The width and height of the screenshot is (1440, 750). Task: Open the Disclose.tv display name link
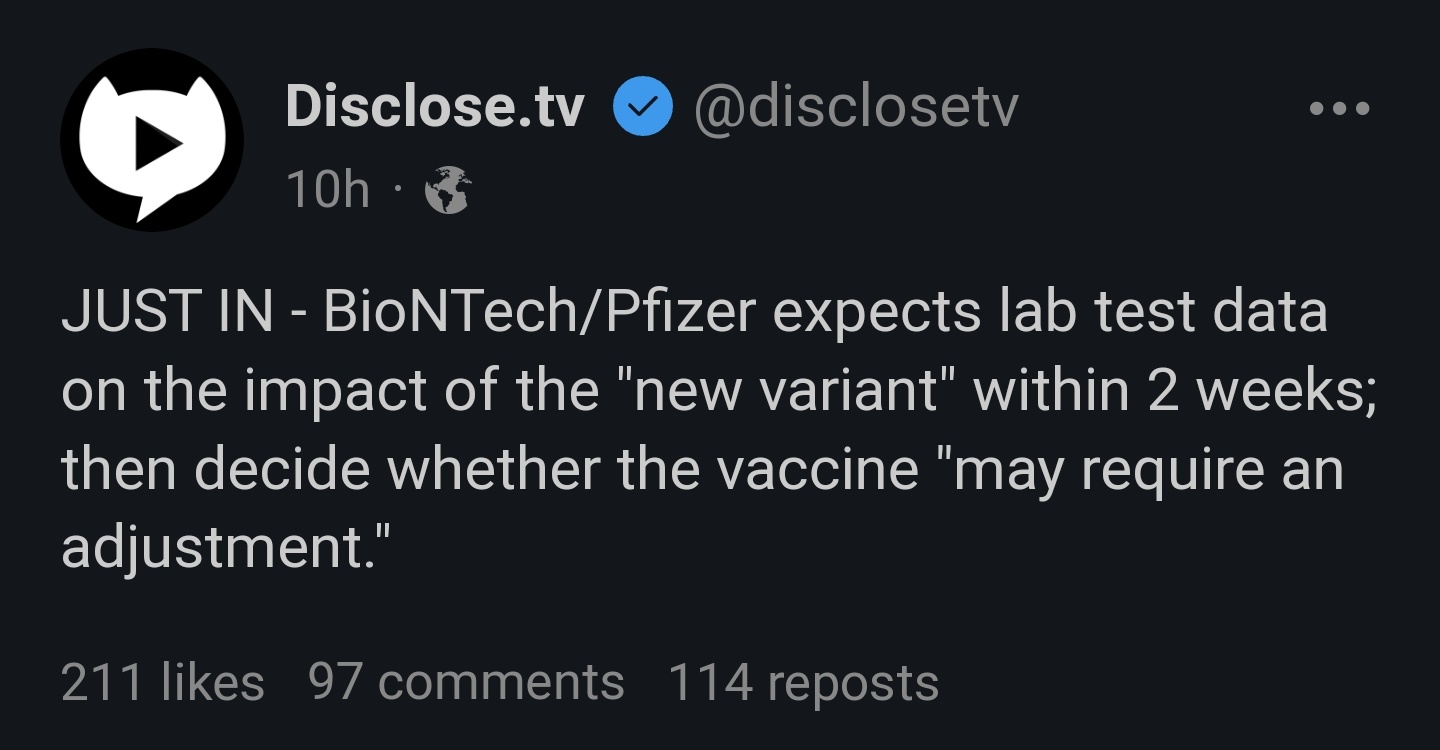coord(434,107)
